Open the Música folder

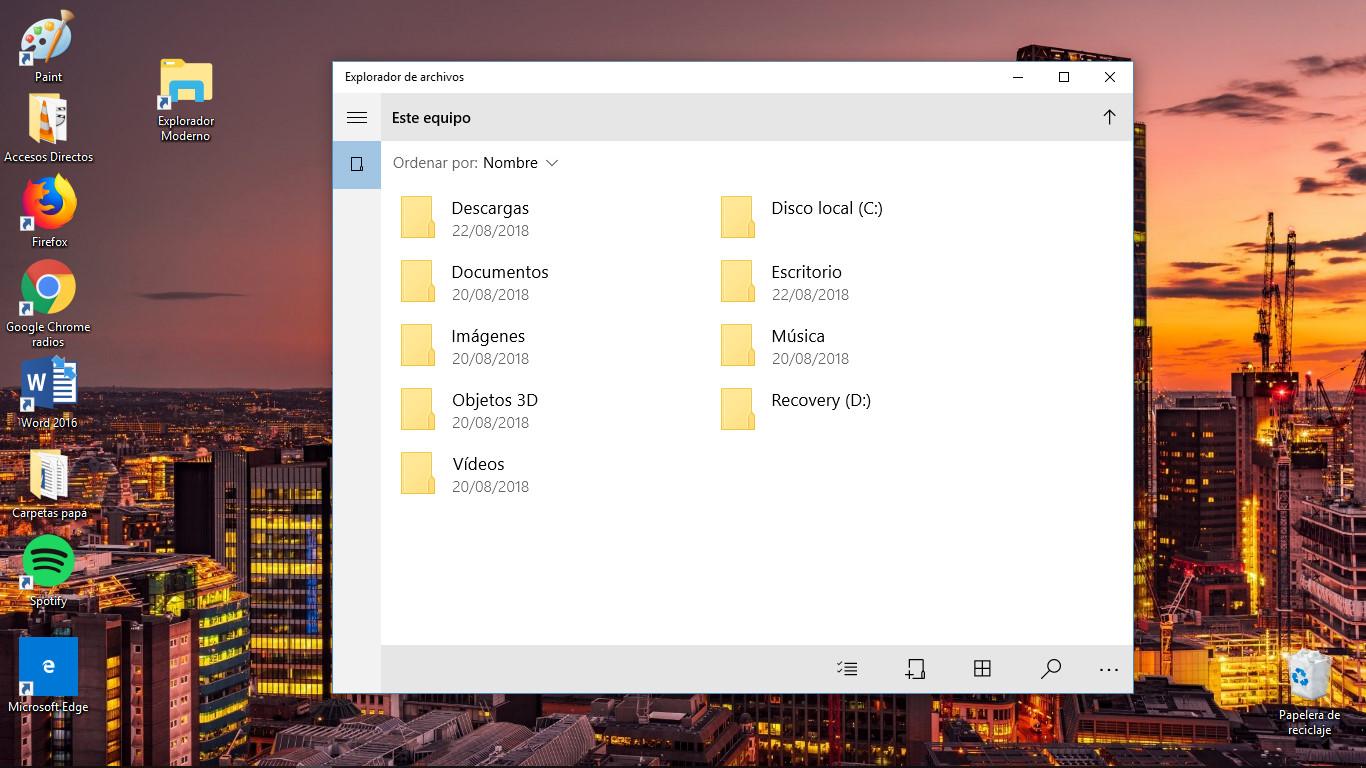(797, 336)
